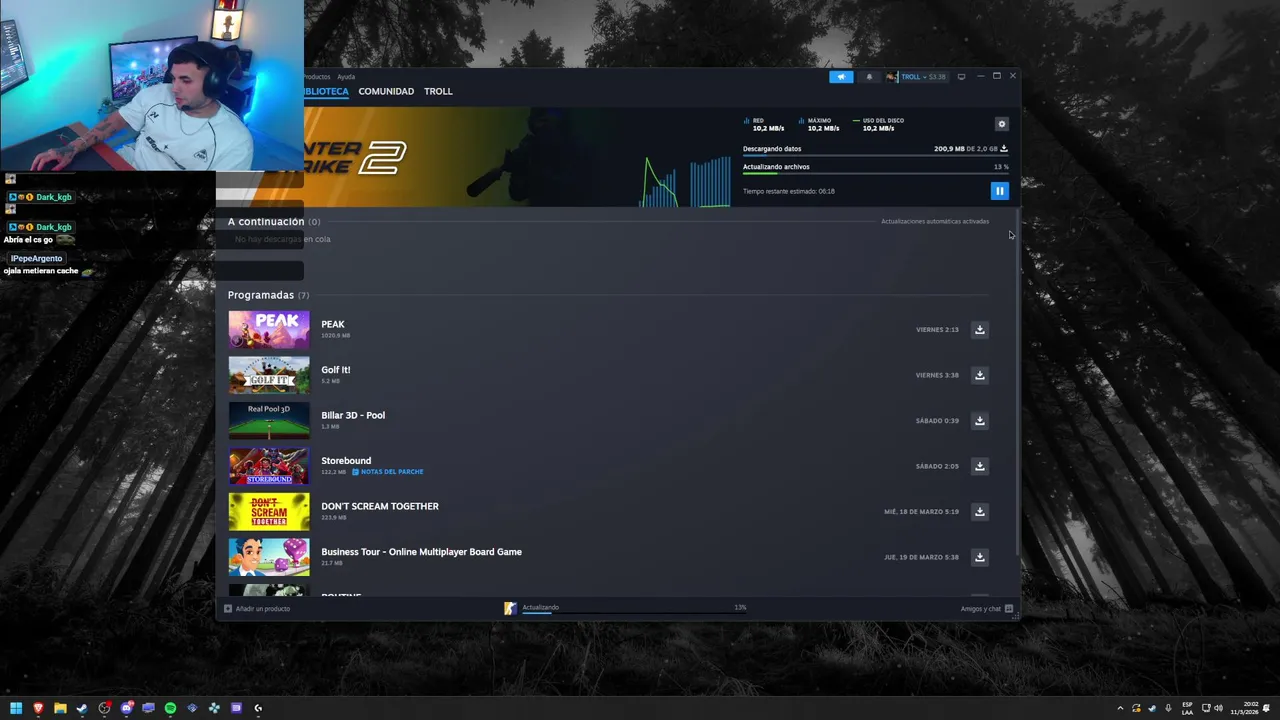Click the downloads list scrollbar
Image resolution: width=1280 pixels, height=720 pixels.
(x=1017, y=384)
